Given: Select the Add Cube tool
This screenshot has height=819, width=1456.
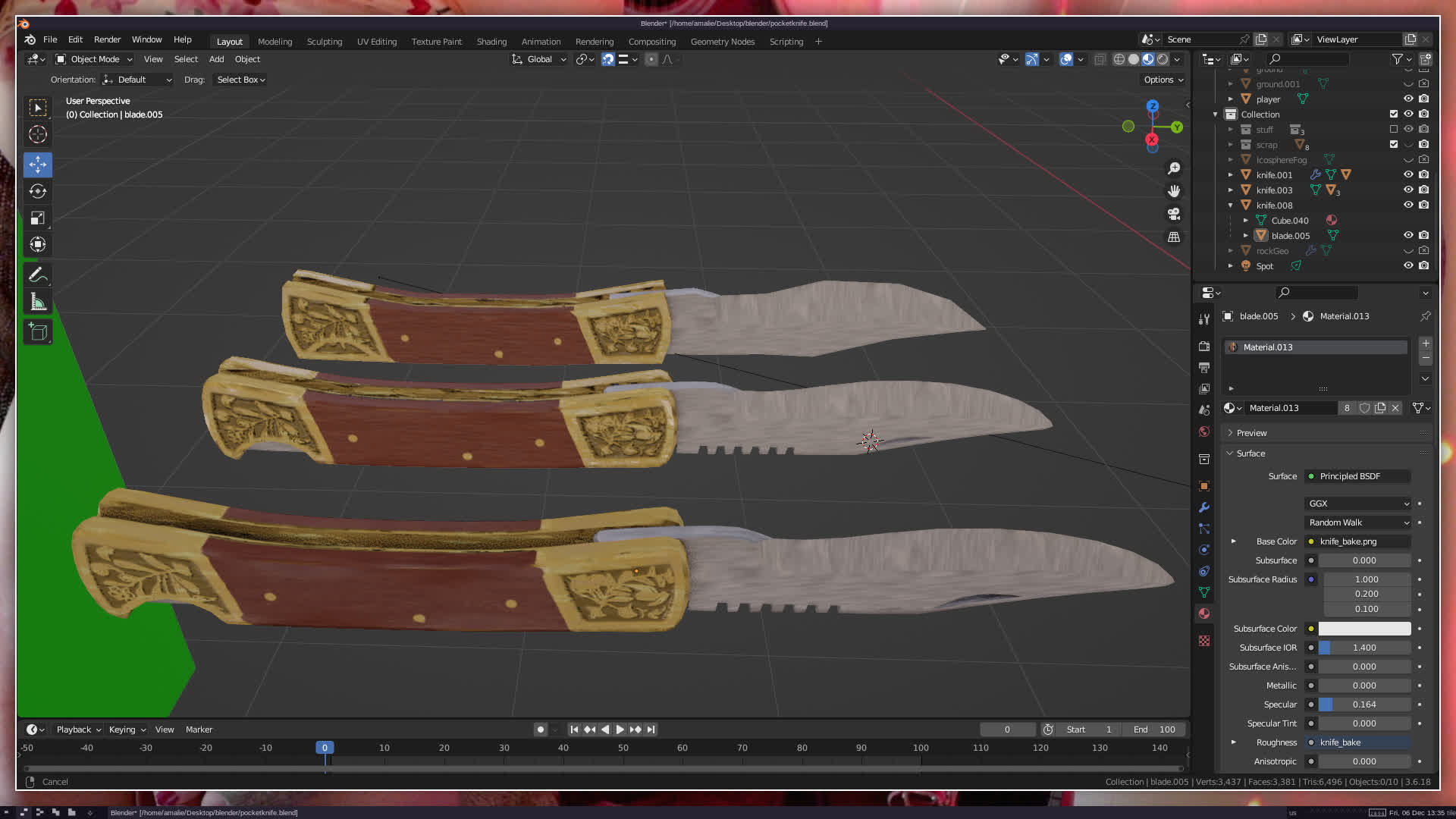Looking at the screenshot, I should pos(37,332).
